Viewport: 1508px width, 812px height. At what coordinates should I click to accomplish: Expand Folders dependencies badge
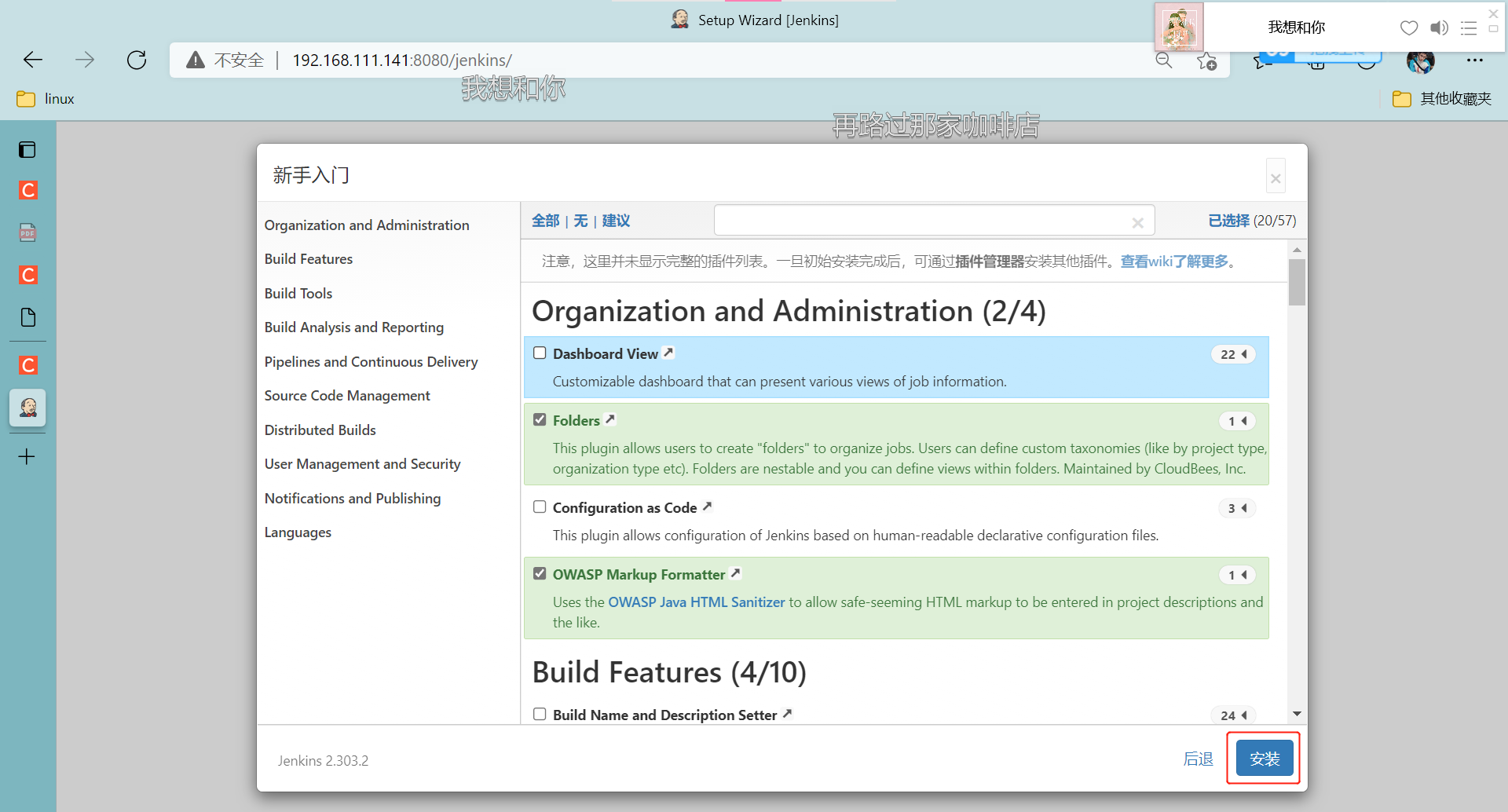pyautogui.click(x=1237, y=421)
